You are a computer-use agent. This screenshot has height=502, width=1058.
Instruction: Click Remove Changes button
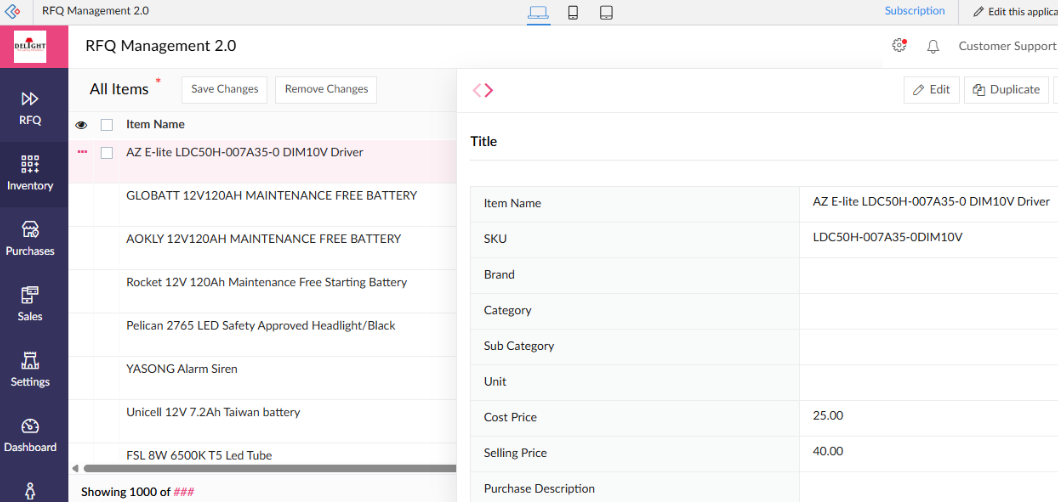(326, 90)
